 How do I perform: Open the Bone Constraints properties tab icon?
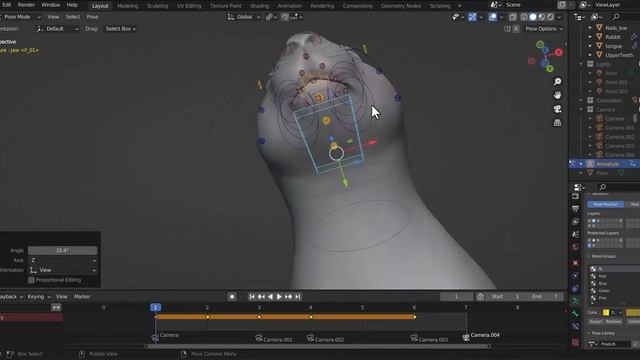click(576, 327)
